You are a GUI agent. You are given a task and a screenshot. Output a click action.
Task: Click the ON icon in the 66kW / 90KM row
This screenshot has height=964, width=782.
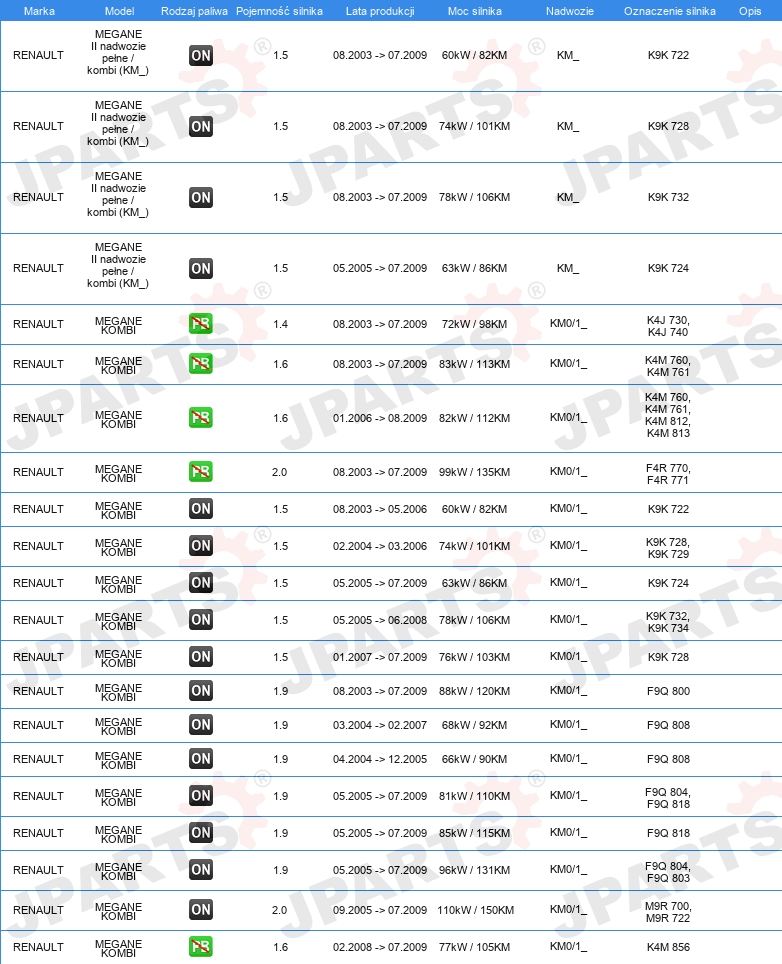click(200, 759)
